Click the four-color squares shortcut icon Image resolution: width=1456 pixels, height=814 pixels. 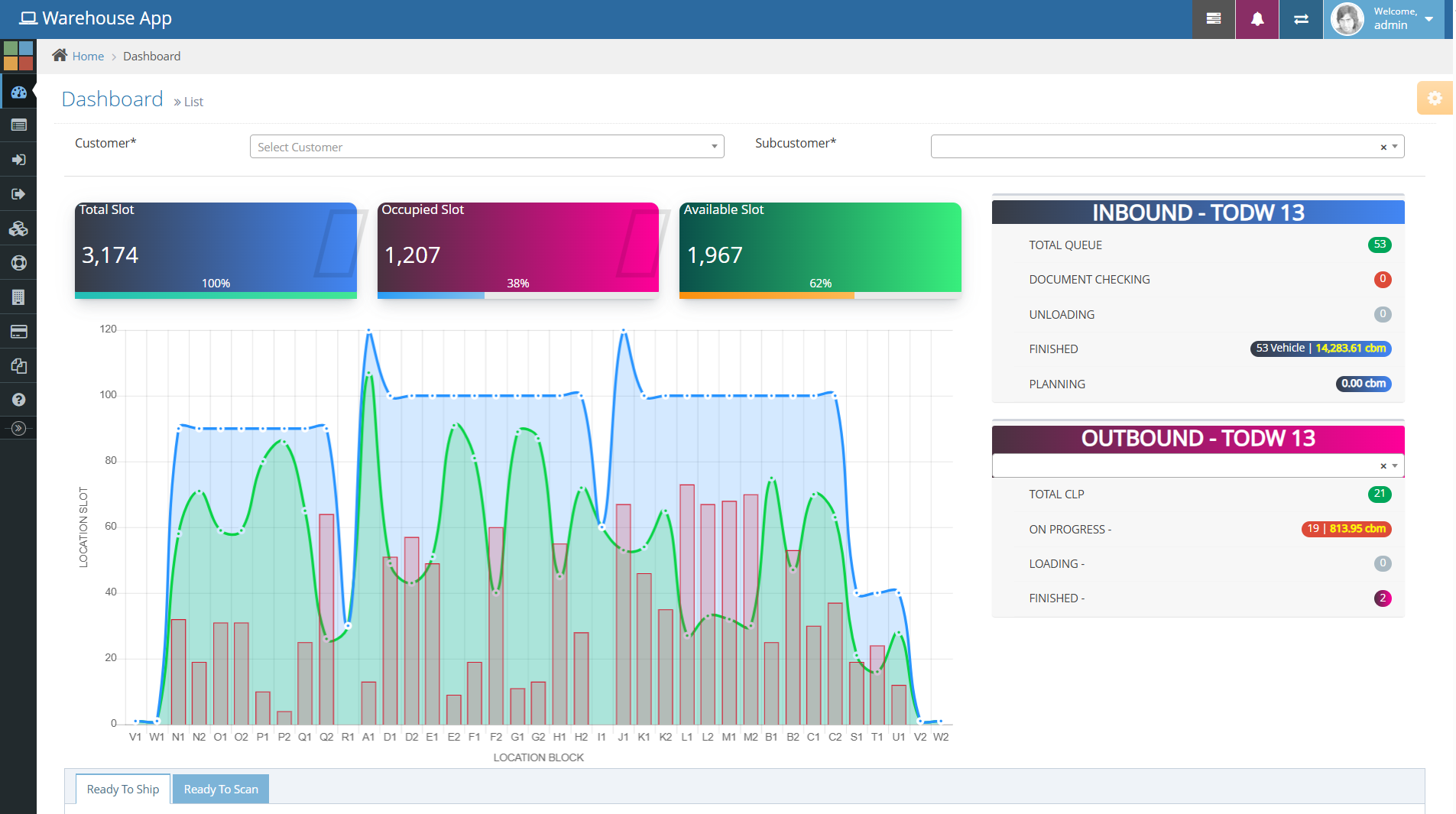[x=18, y=56]
